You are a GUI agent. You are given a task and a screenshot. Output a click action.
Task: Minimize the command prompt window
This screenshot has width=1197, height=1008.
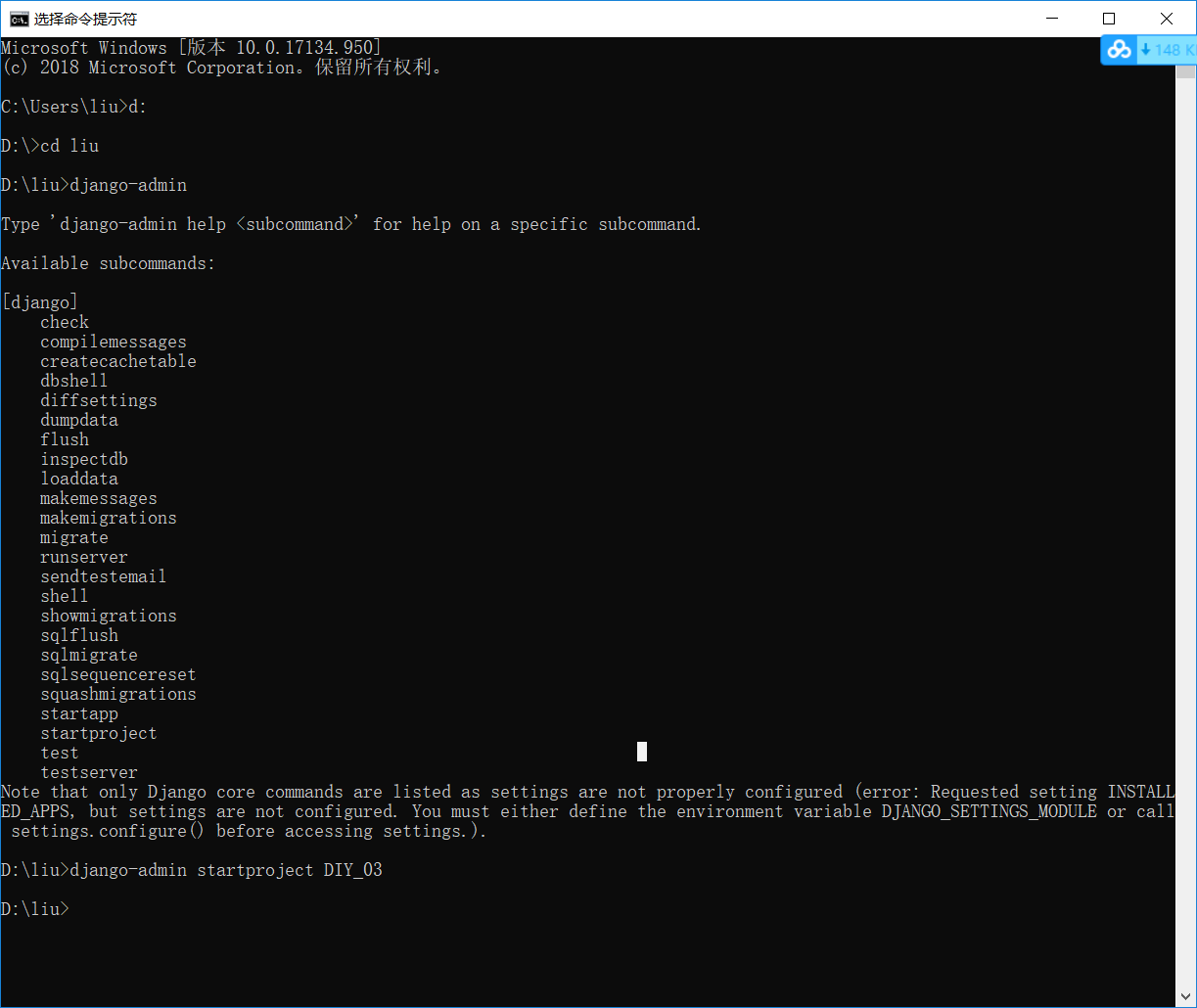[x=1052, y=19]
